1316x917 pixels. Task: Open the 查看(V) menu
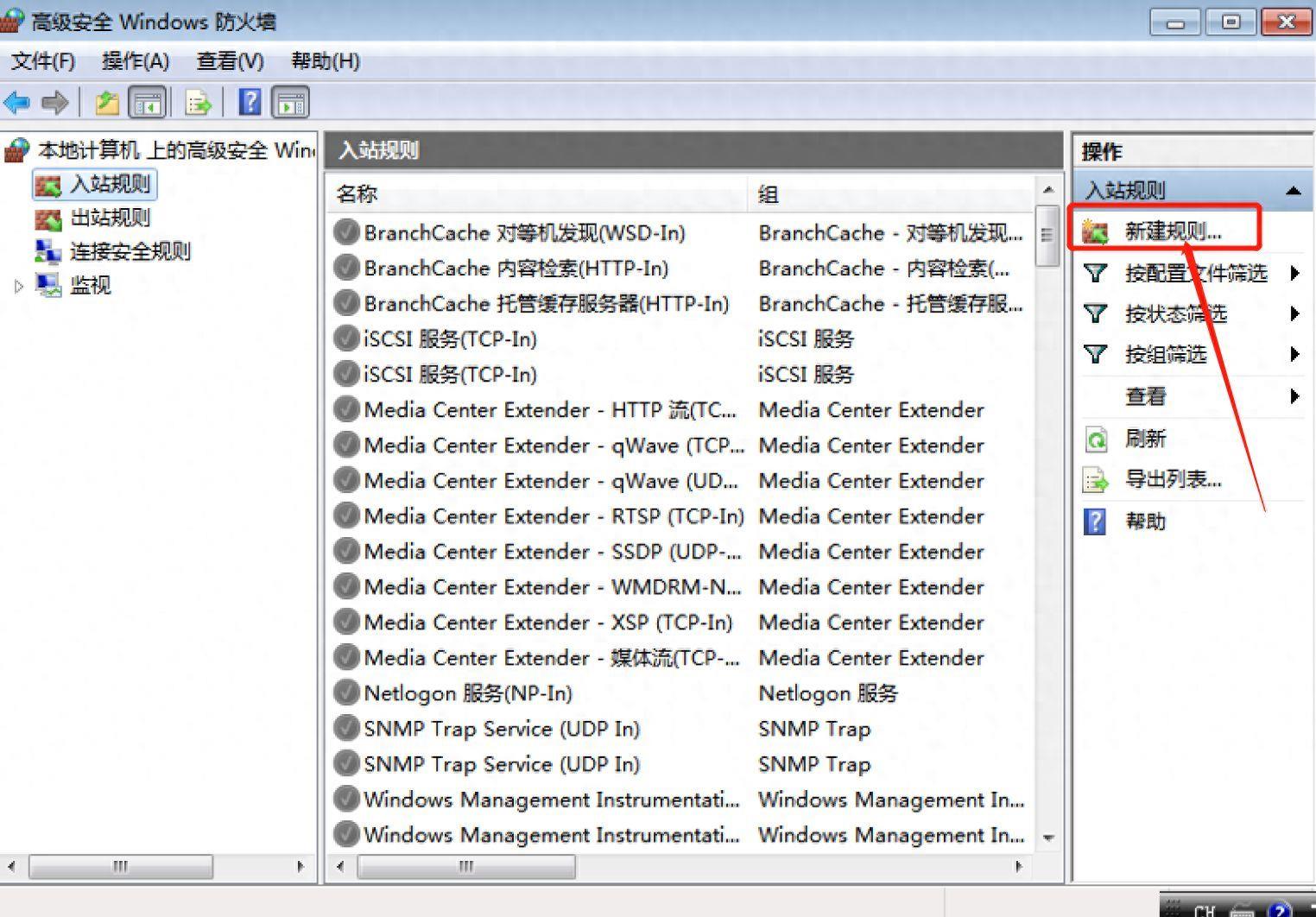(230, 61)
